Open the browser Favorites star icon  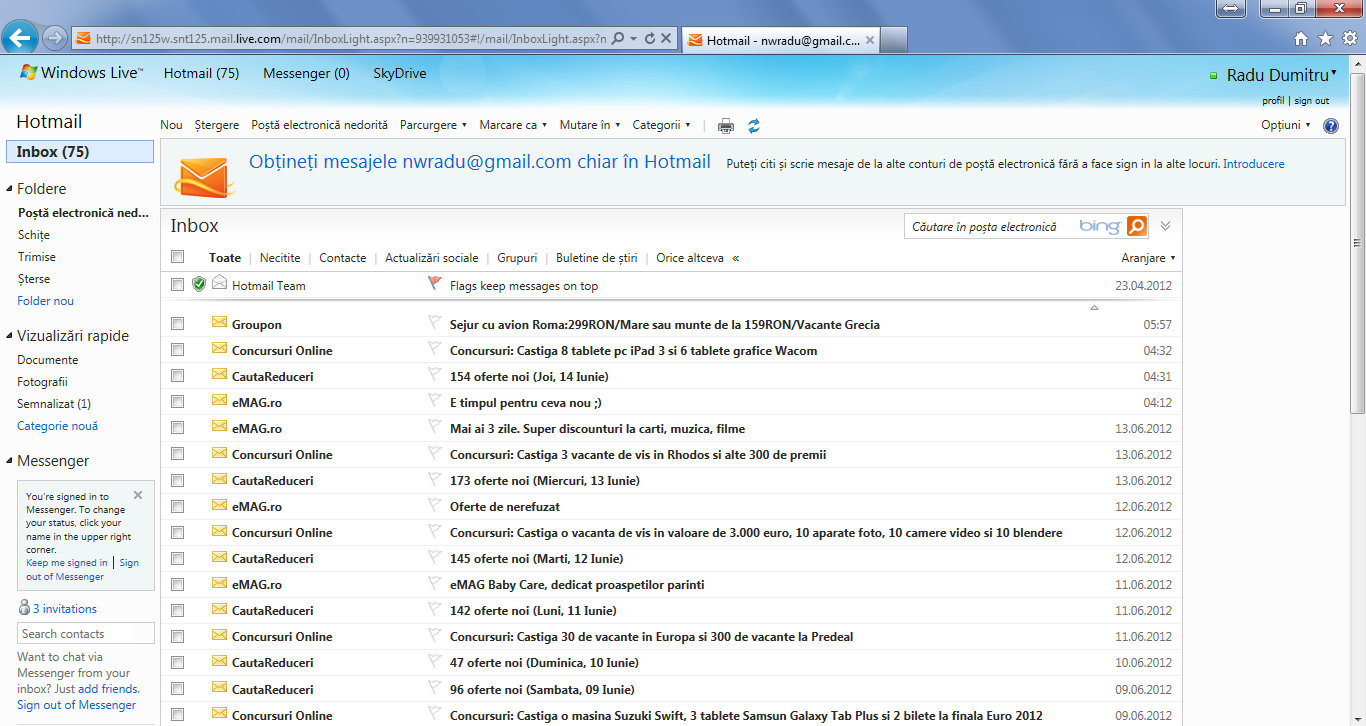(1325, 39)
